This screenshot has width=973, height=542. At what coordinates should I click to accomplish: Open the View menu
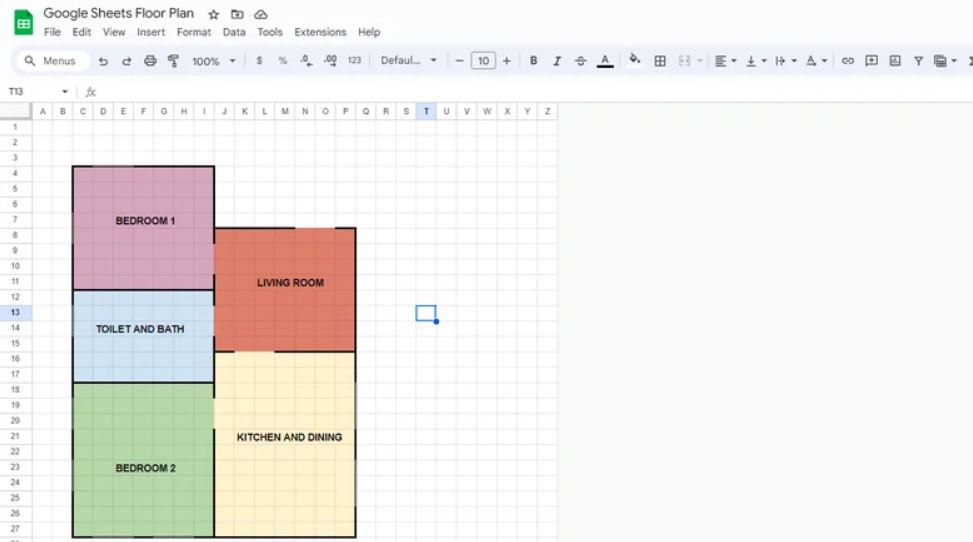(x=114, y=32)
